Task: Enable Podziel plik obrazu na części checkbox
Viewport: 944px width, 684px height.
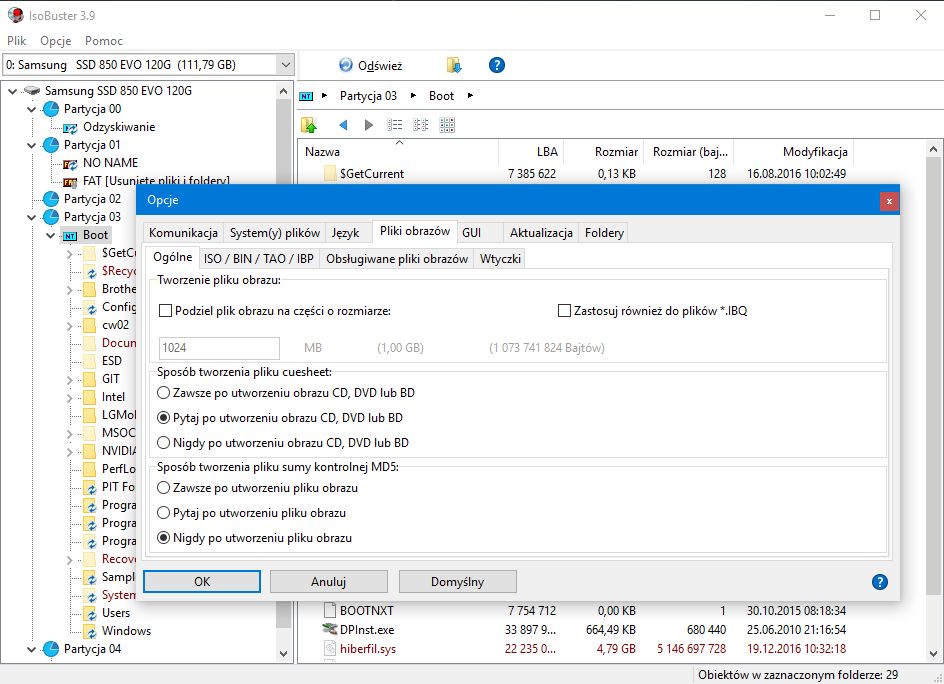Action: [x=165, y=311]
